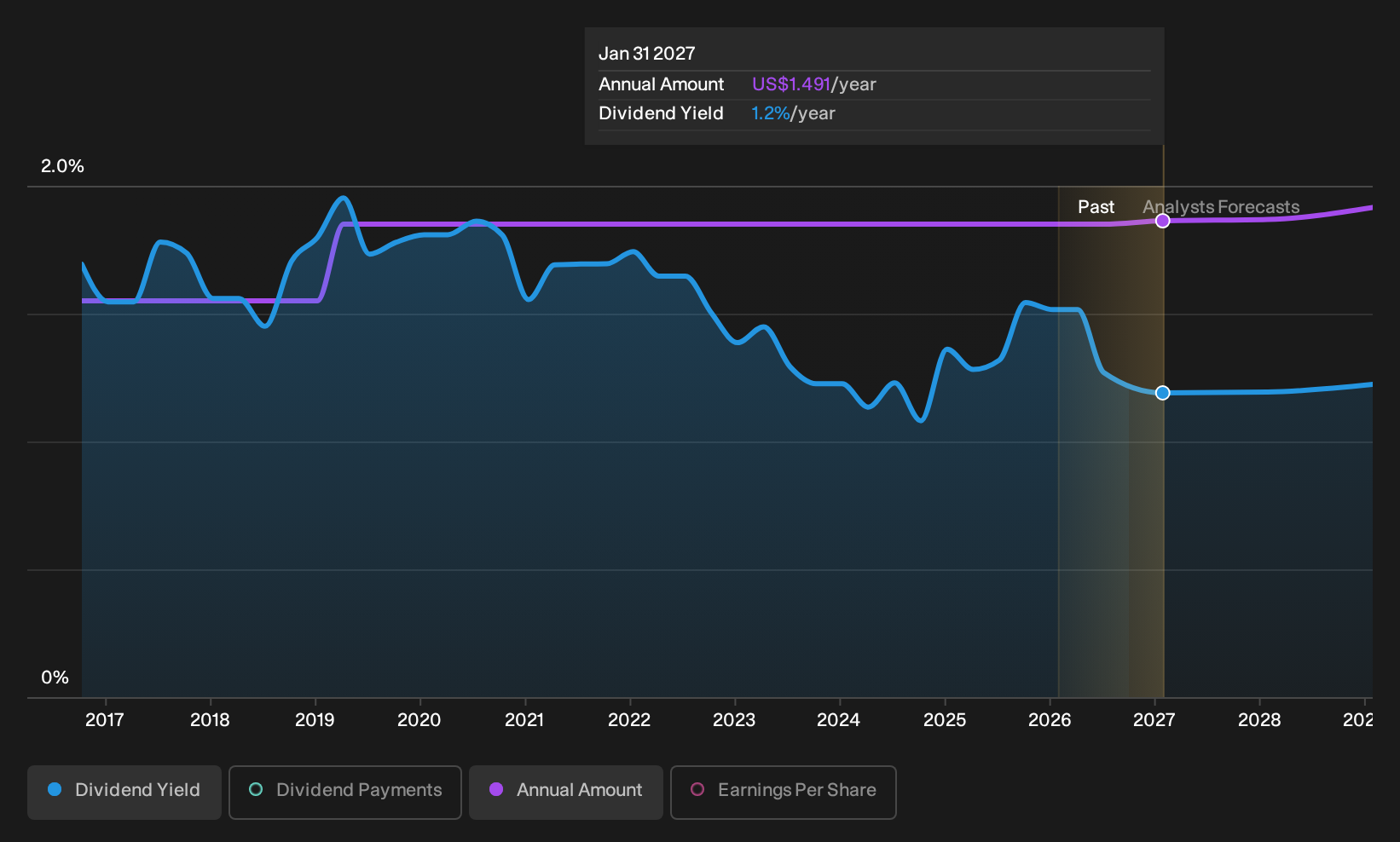Image resolution: width=1400 pixels, height=842 pixels.
Task: Click the tooltip's Annual Amount label
Action: coord(661,84)
